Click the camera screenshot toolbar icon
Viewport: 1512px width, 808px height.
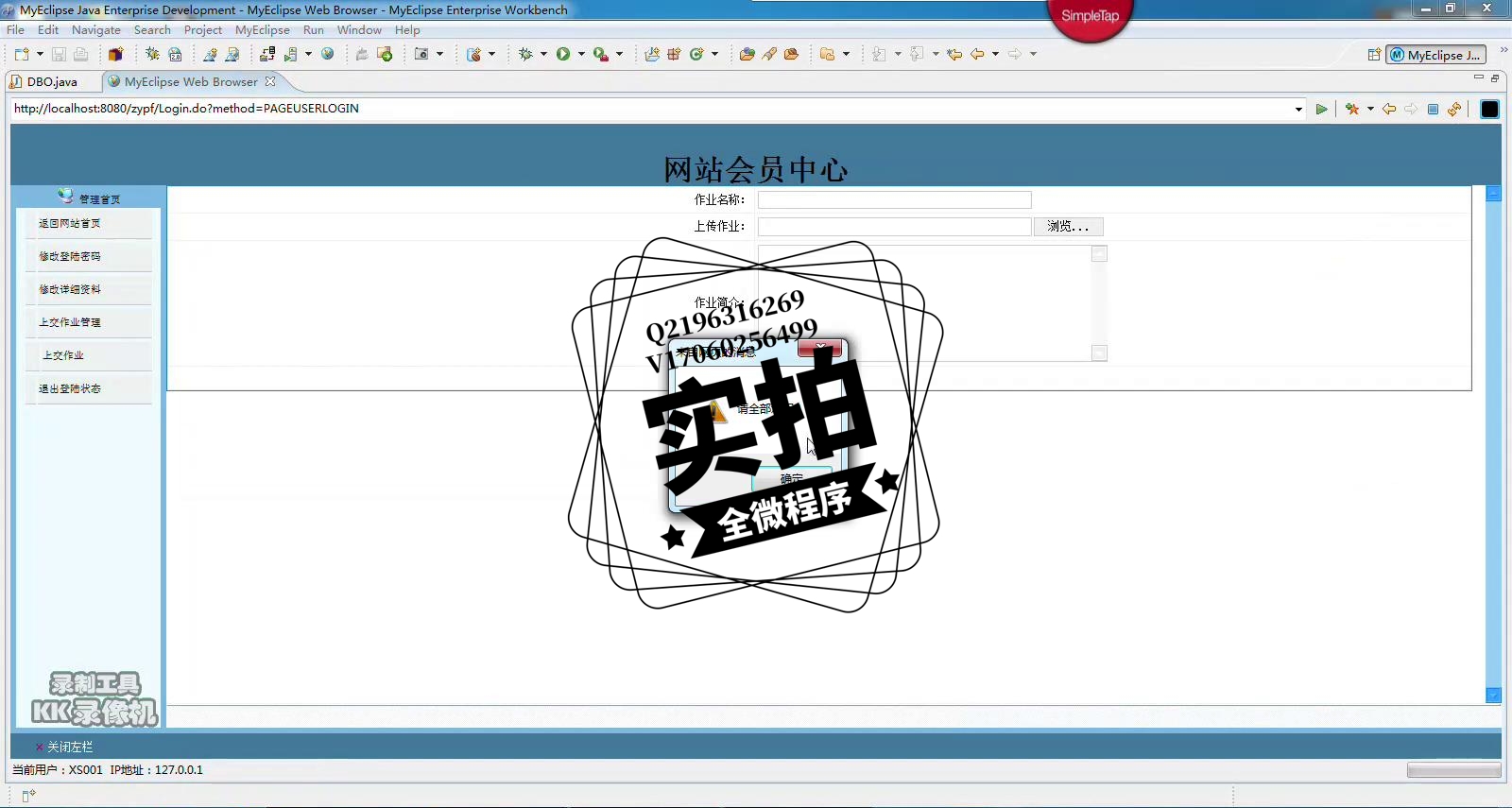click(422, 54)
